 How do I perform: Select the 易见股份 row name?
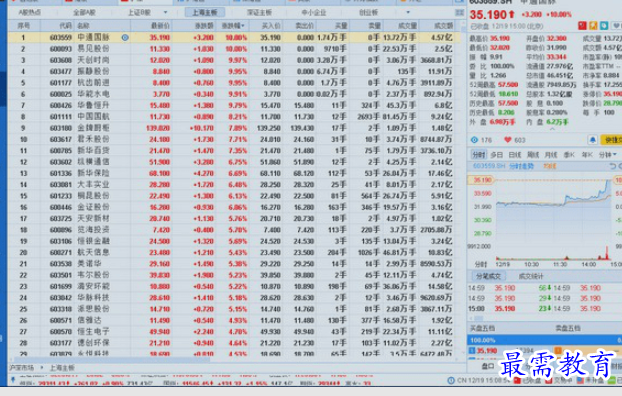(x=93, y=48)
